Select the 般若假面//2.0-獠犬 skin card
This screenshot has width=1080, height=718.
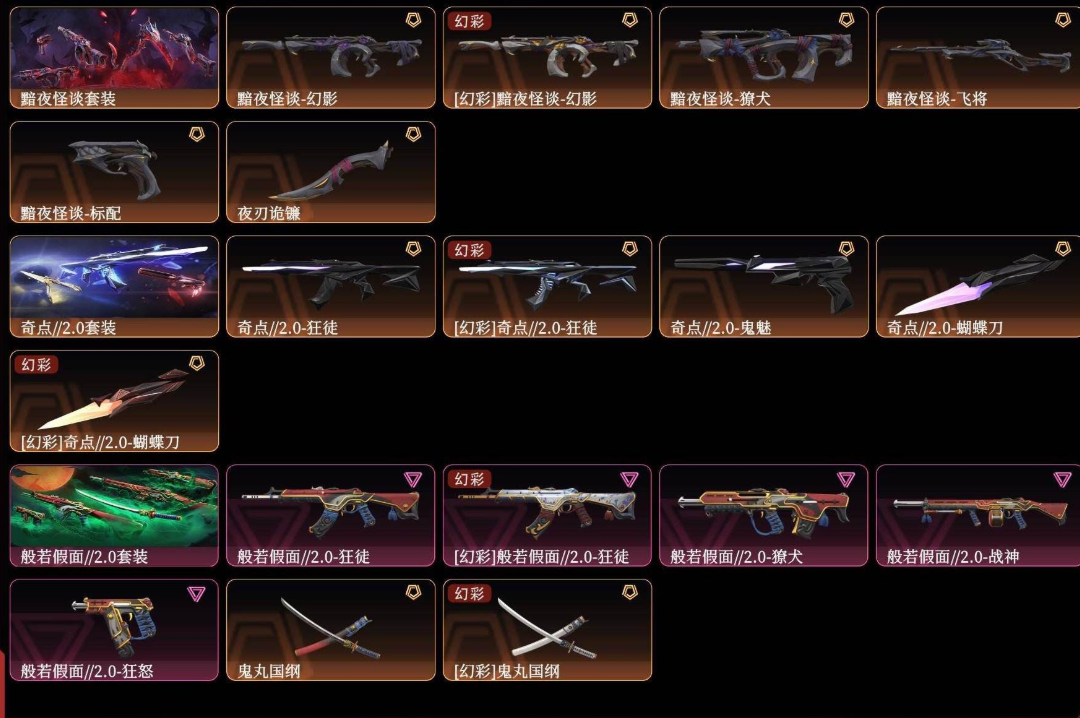pyautogui.click(x=764, y=515)
